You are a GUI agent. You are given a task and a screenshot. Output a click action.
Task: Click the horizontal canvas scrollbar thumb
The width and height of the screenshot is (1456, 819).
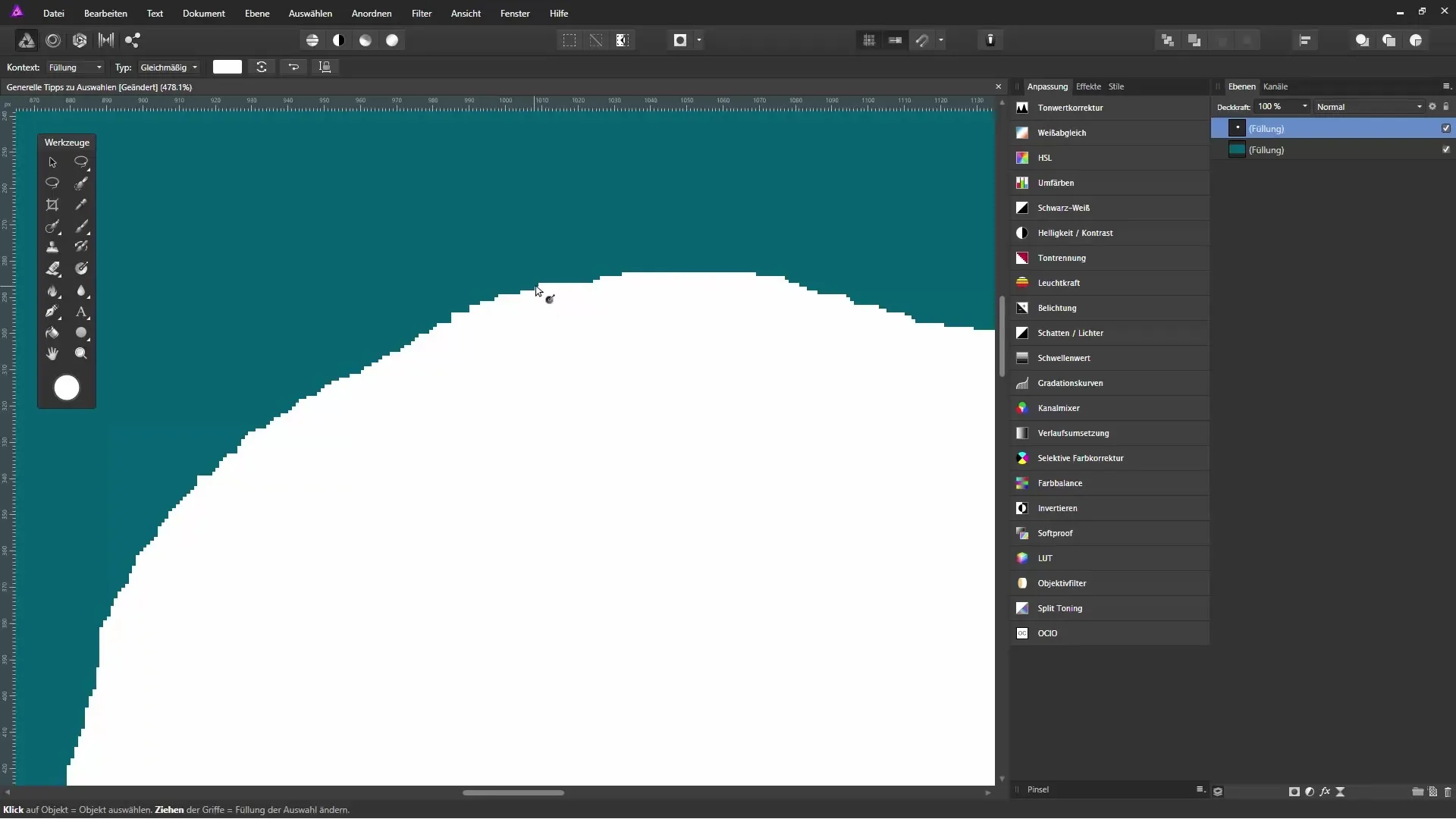[x=513, y=793]
